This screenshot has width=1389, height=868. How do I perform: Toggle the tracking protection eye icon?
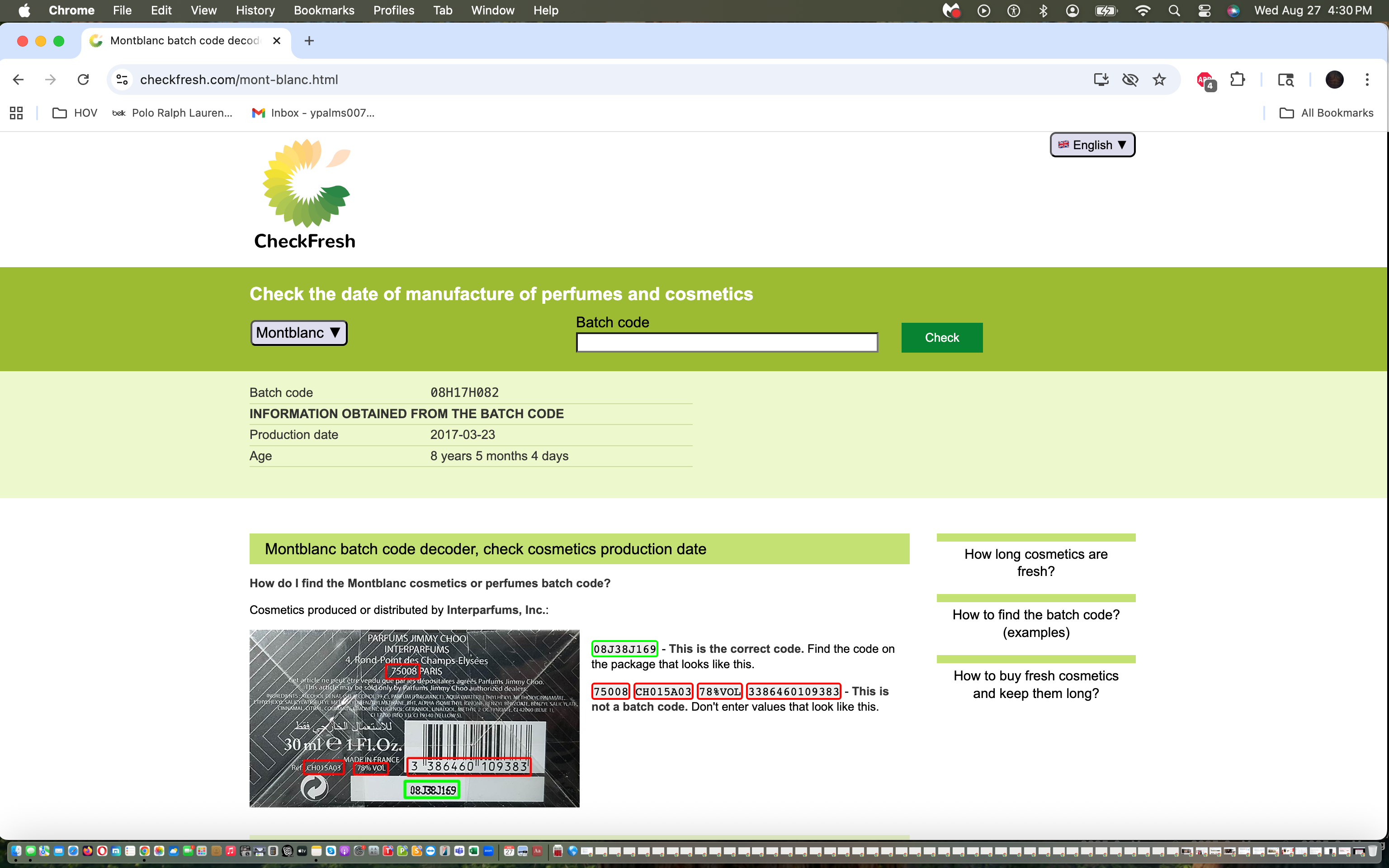click(1129, 80)
